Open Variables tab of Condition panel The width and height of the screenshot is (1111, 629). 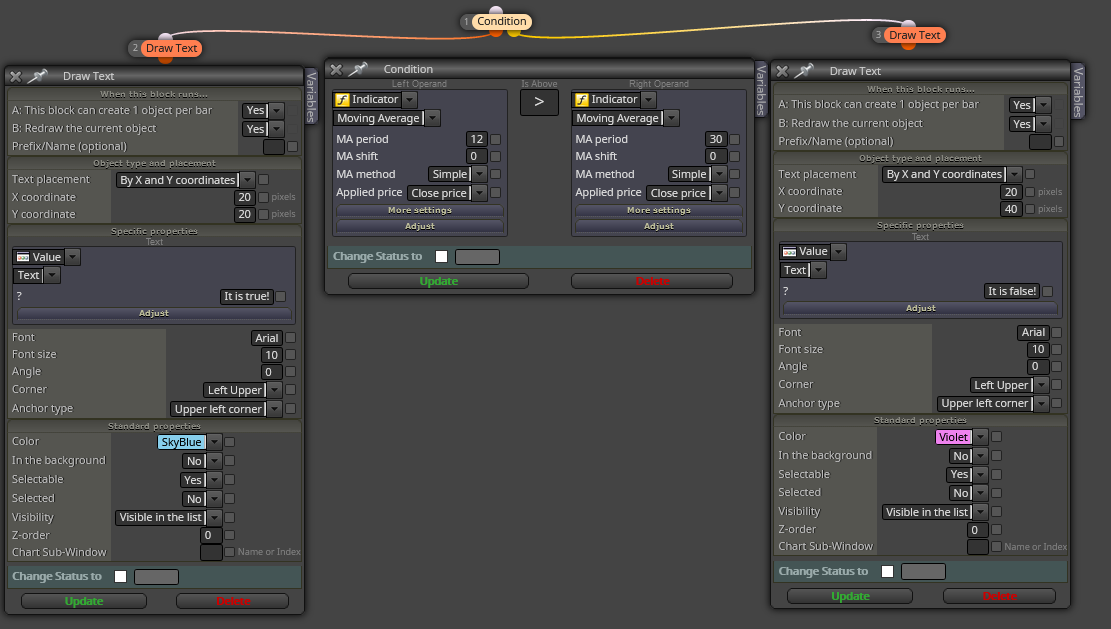[760, 89]
